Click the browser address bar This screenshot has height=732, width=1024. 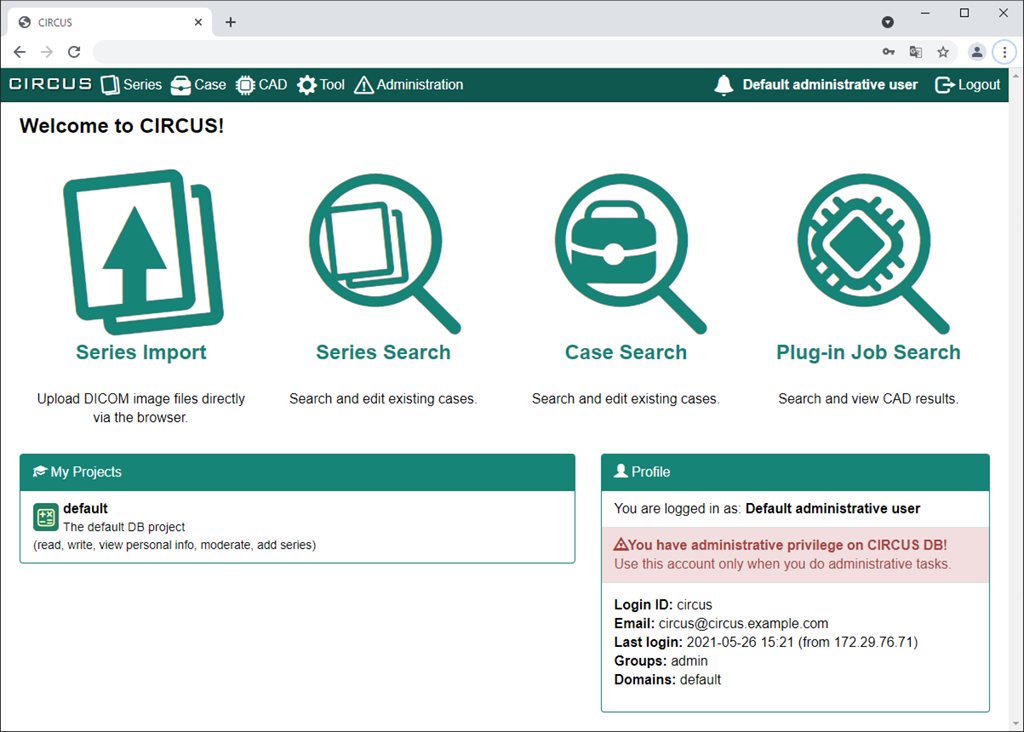click(480, 52)
